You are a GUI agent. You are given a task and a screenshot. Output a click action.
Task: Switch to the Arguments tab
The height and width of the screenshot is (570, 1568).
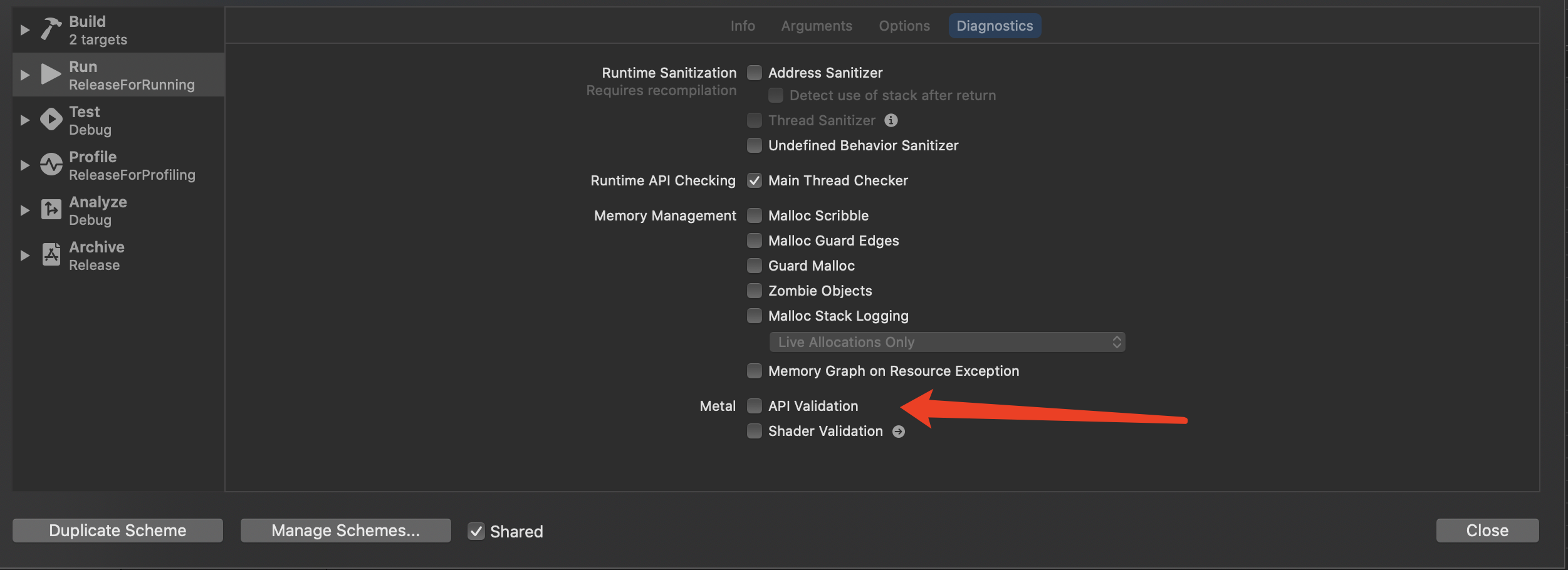816,26
